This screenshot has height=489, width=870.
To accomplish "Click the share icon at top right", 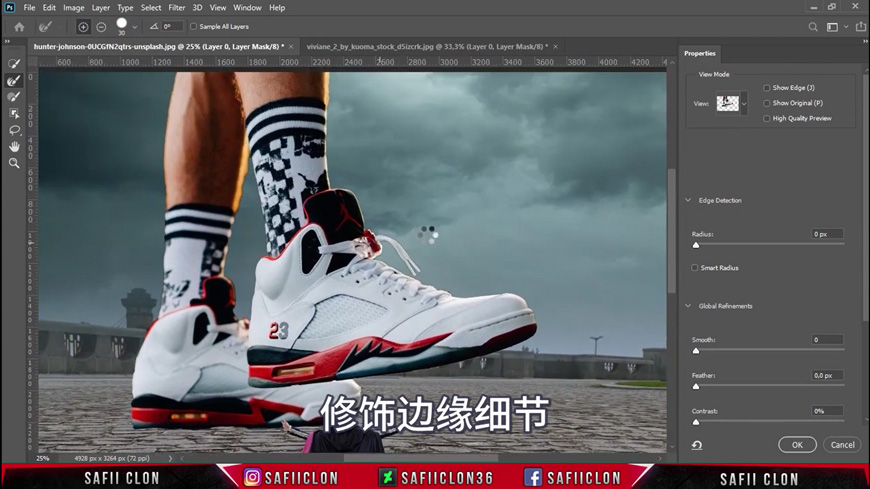I will click(861, 26).
